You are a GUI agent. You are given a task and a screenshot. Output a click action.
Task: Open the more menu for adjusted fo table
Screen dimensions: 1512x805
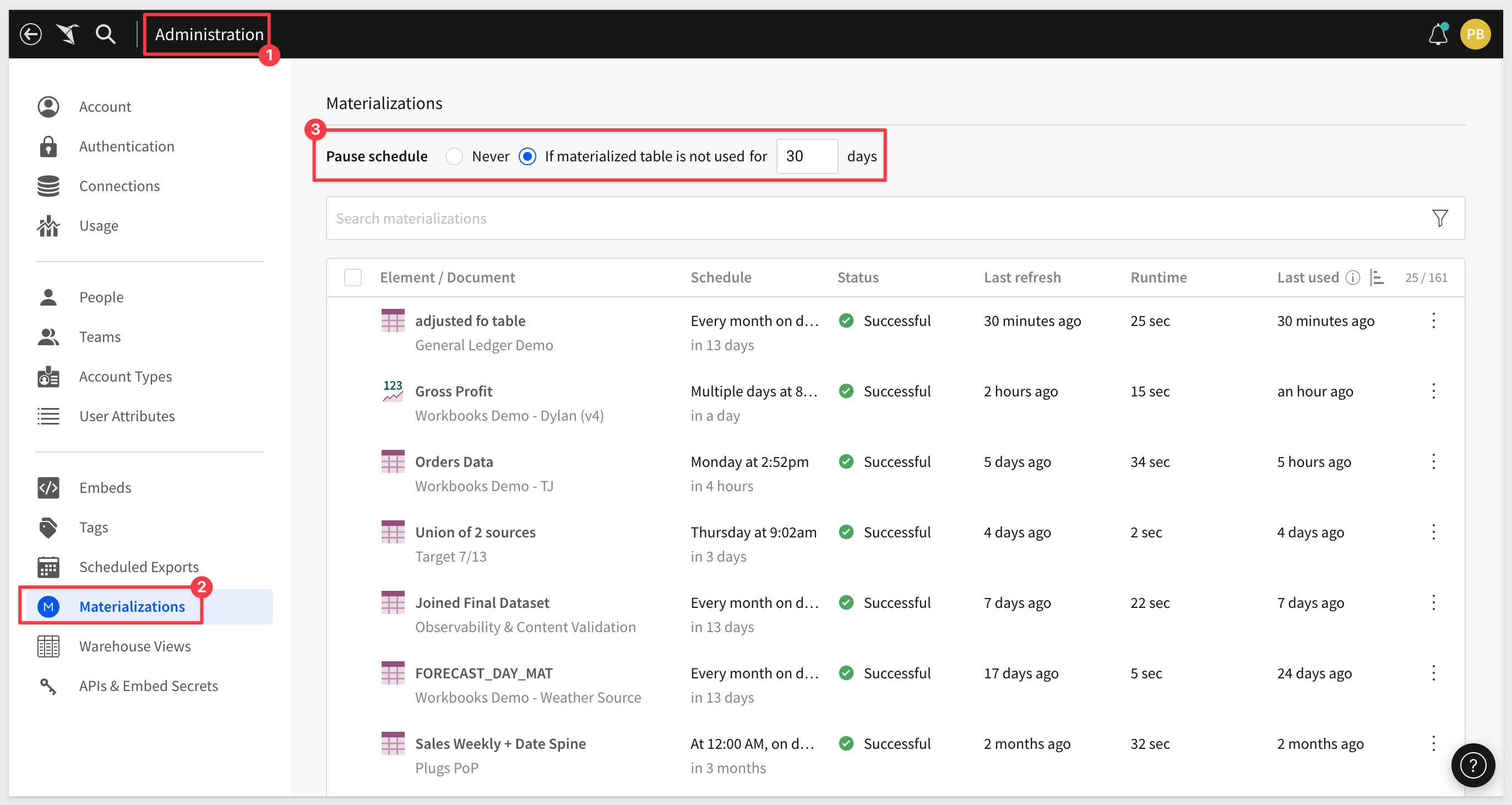1433,320
